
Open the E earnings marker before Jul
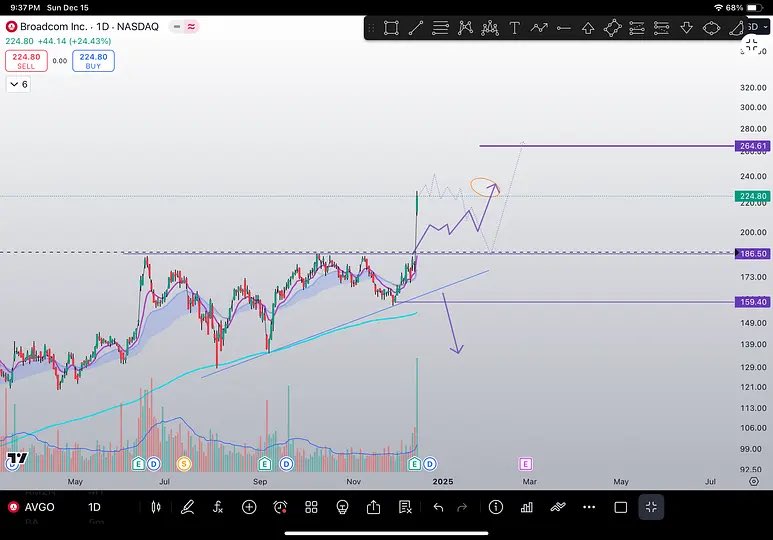tap(138, 464)
